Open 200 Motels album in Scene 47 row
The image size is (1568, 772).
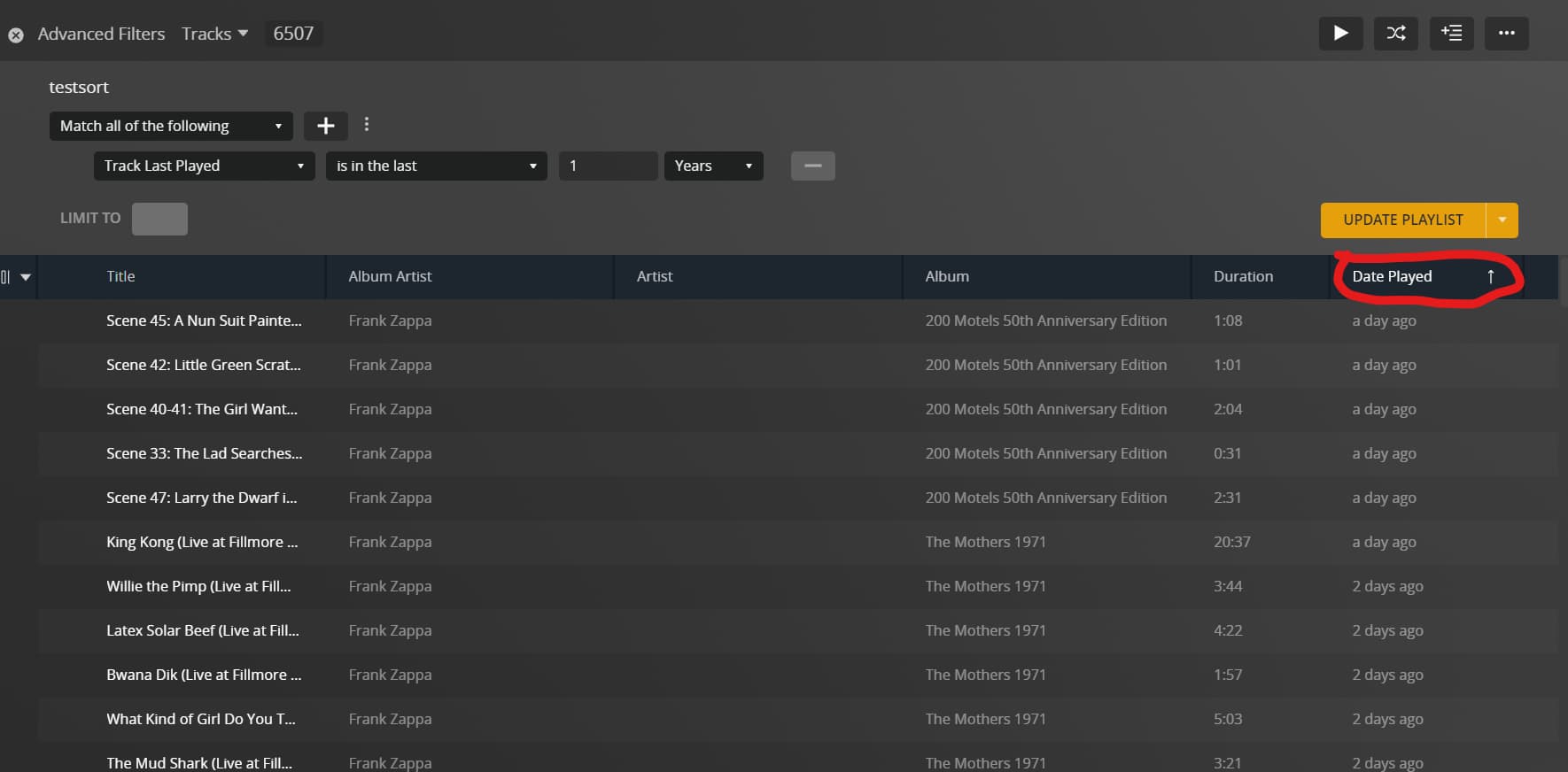(x=1046, y=498)
